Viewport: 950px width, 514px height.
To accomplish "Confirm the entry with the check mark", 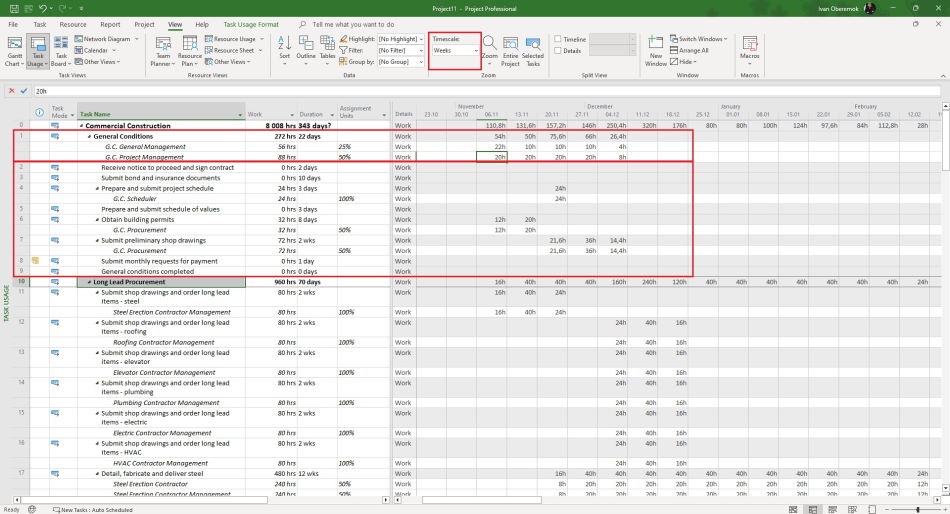I will [x=24, y=91].
